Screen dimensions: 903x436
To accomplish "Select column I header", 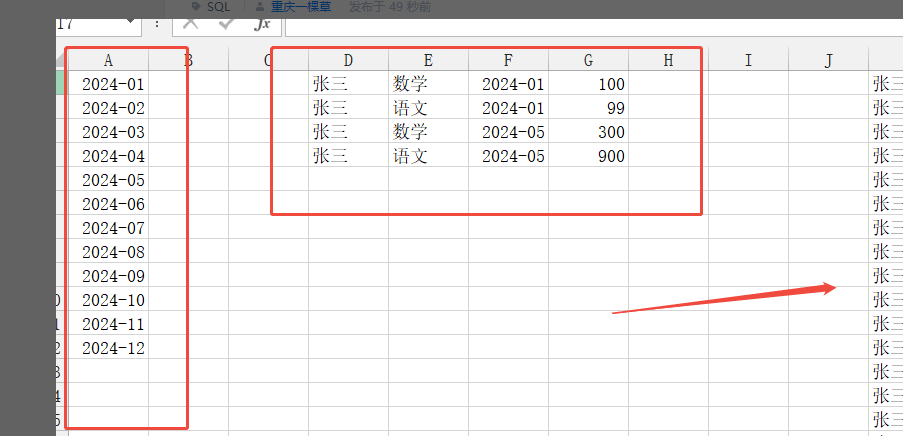I will [749, 60].
